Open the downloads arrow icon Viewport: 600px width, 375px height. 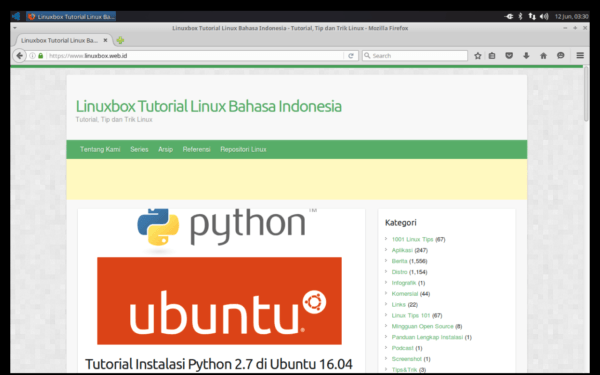coord(526,56)
